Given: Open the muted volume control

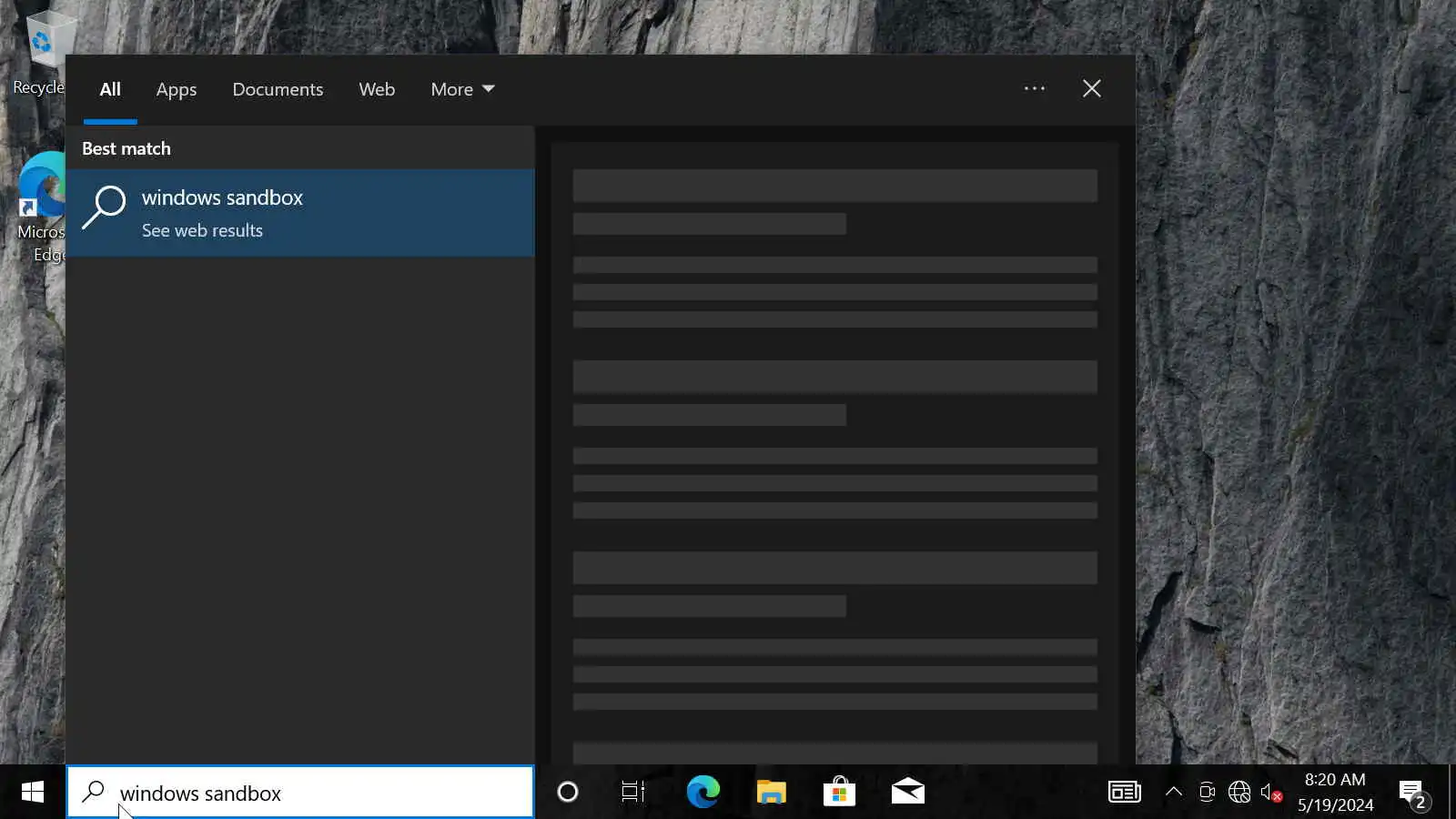Looking at the screenshot, I should 1271,793.
